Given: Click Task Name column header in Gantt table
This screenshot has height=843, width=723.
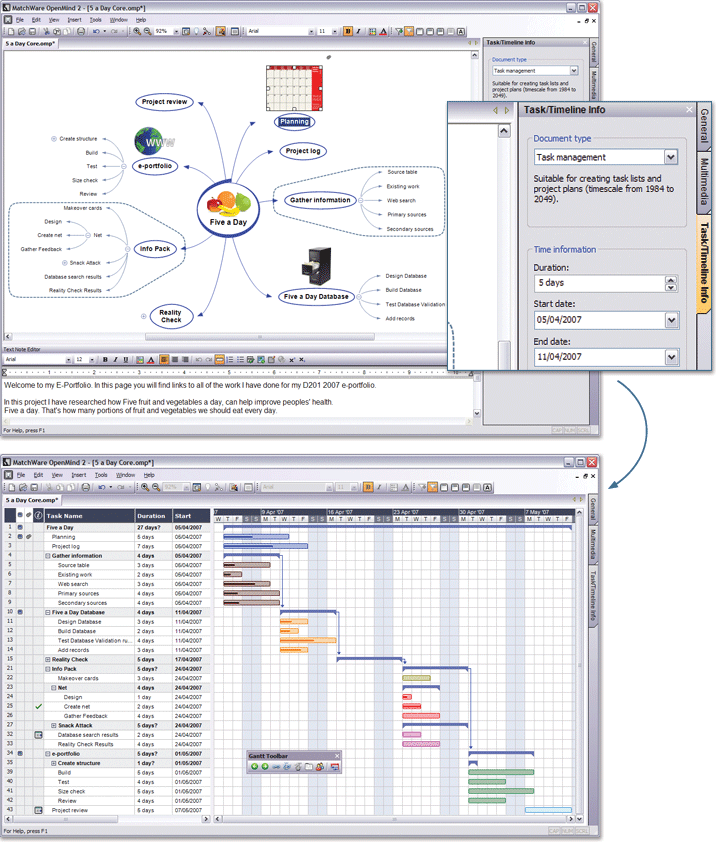Looking at the screenshot, I should tap(89, 516).
